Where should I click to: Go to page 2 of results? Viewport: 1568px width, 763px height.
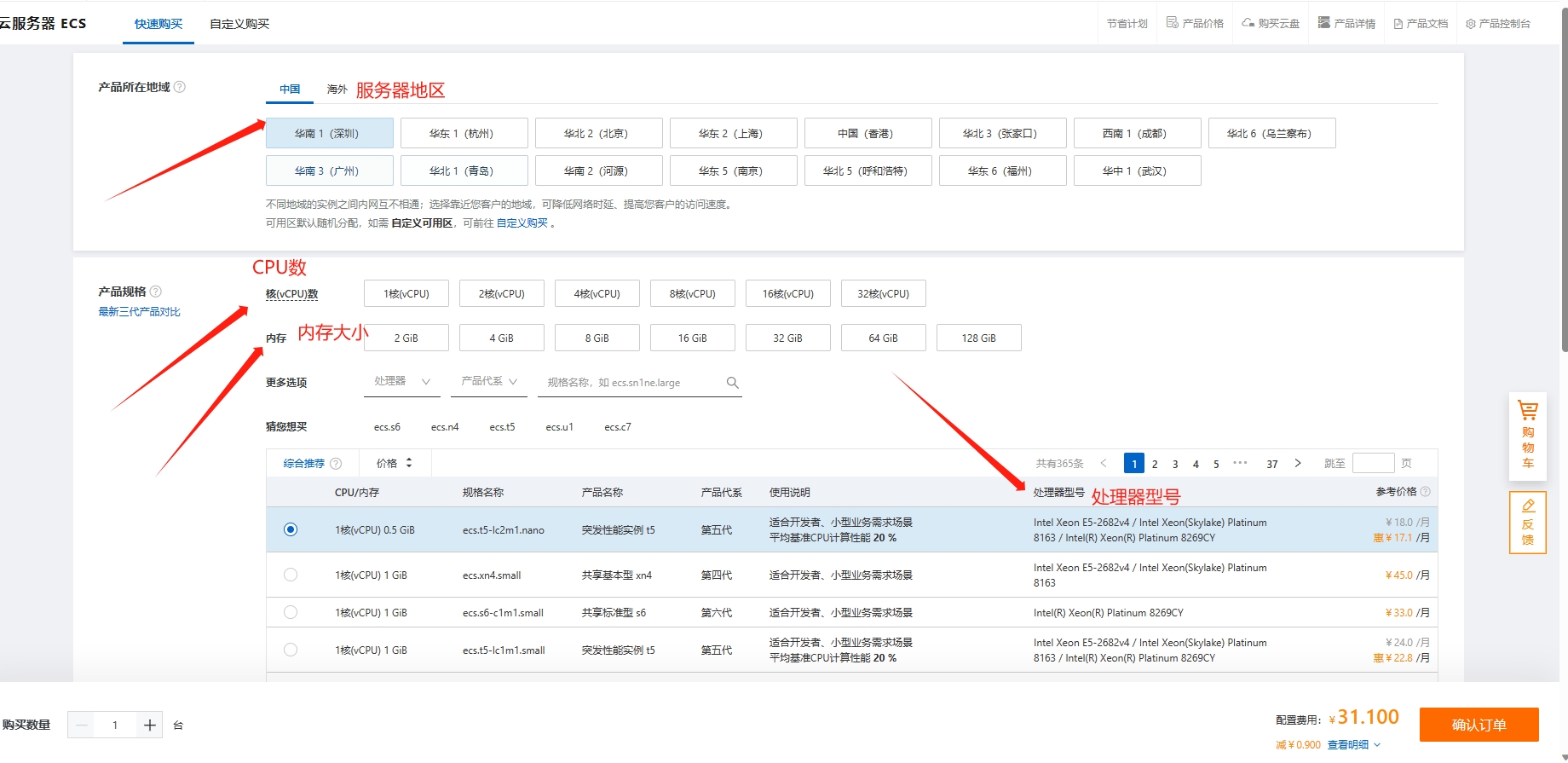[x=1155, y=464]
